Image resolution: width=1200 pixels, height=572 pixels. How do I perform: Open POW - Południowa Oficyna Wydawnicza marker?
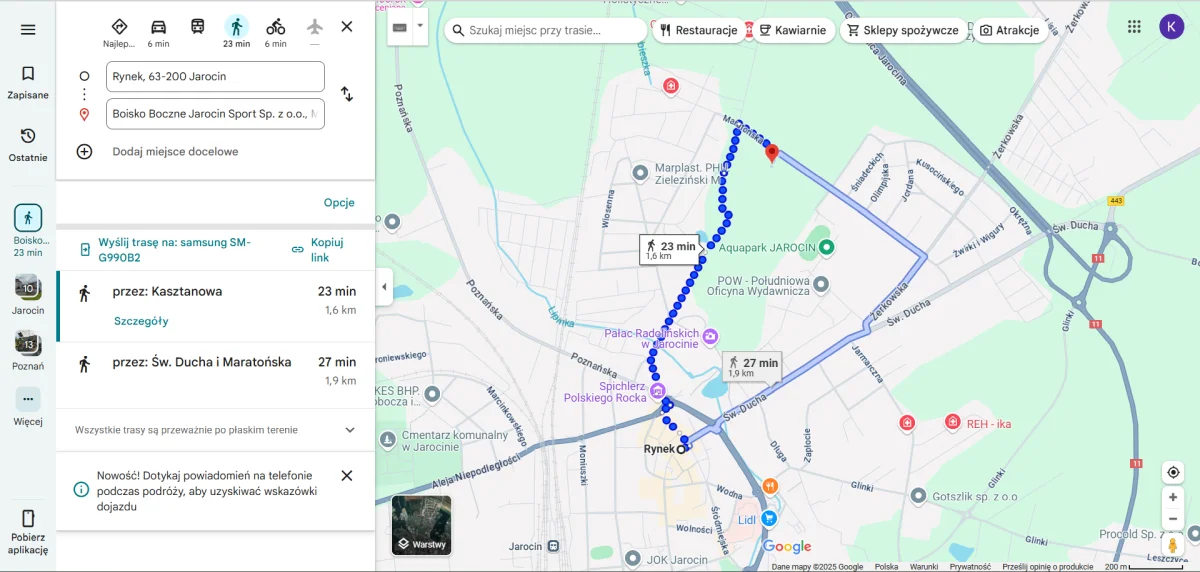coord(821,285)
